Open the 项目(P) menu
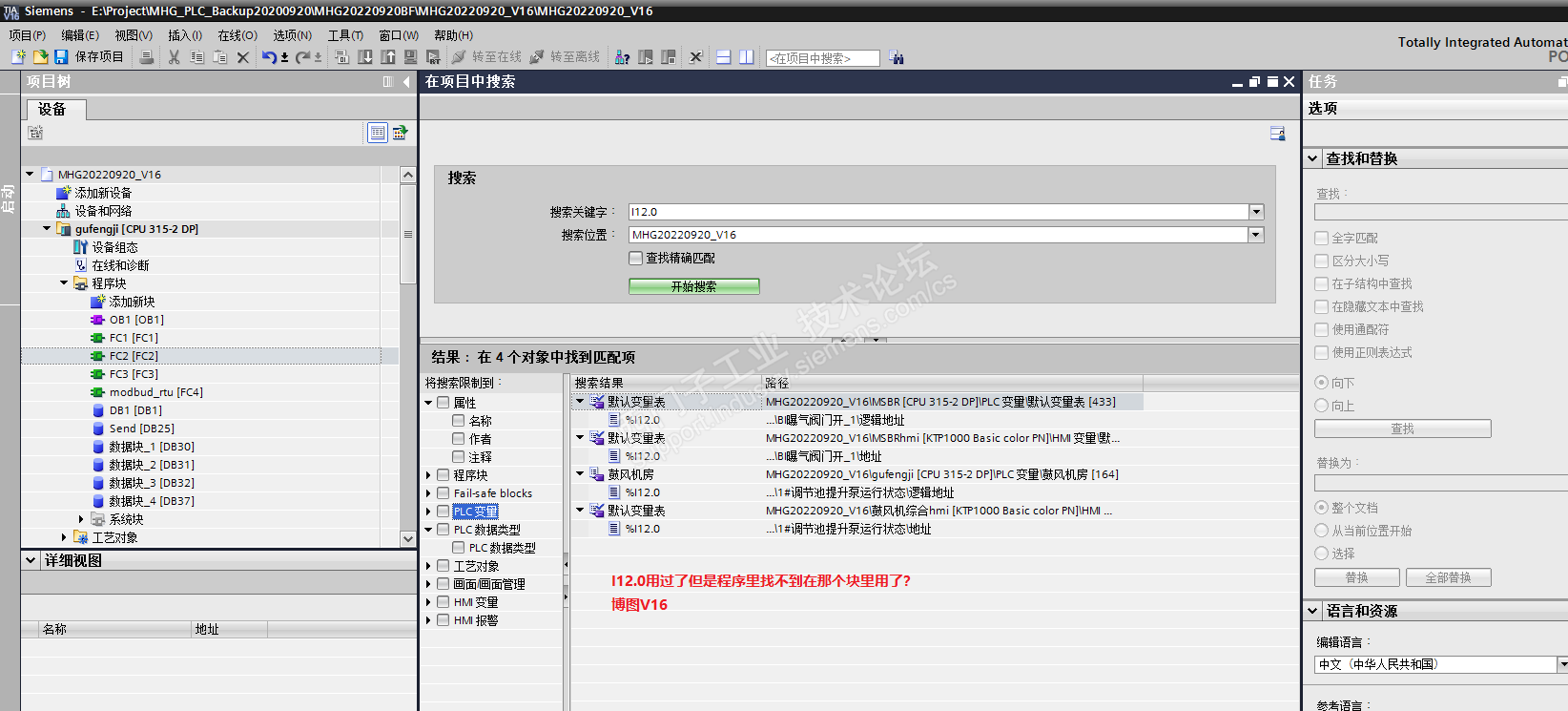 click(28, 35)
